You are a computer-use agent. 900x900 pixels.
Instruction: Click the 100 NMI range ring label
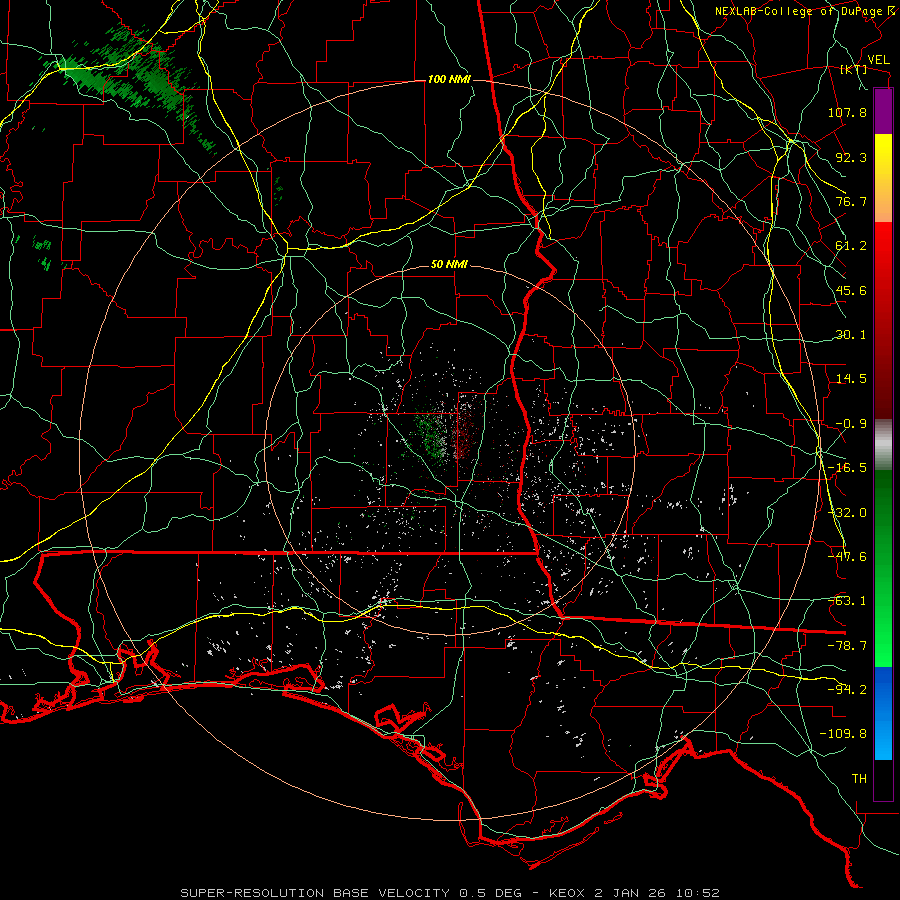tap(449, 79)
